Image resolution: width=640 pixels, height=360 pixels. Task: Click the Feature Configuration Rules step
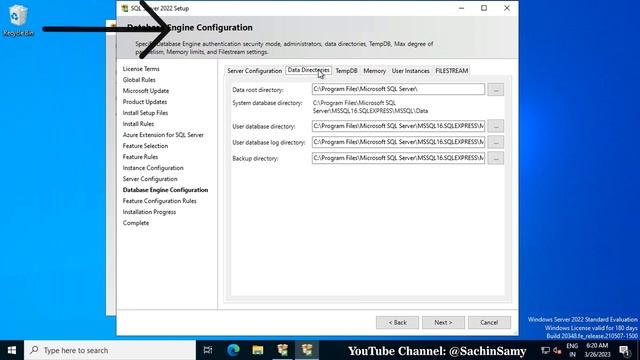point(159,201)
